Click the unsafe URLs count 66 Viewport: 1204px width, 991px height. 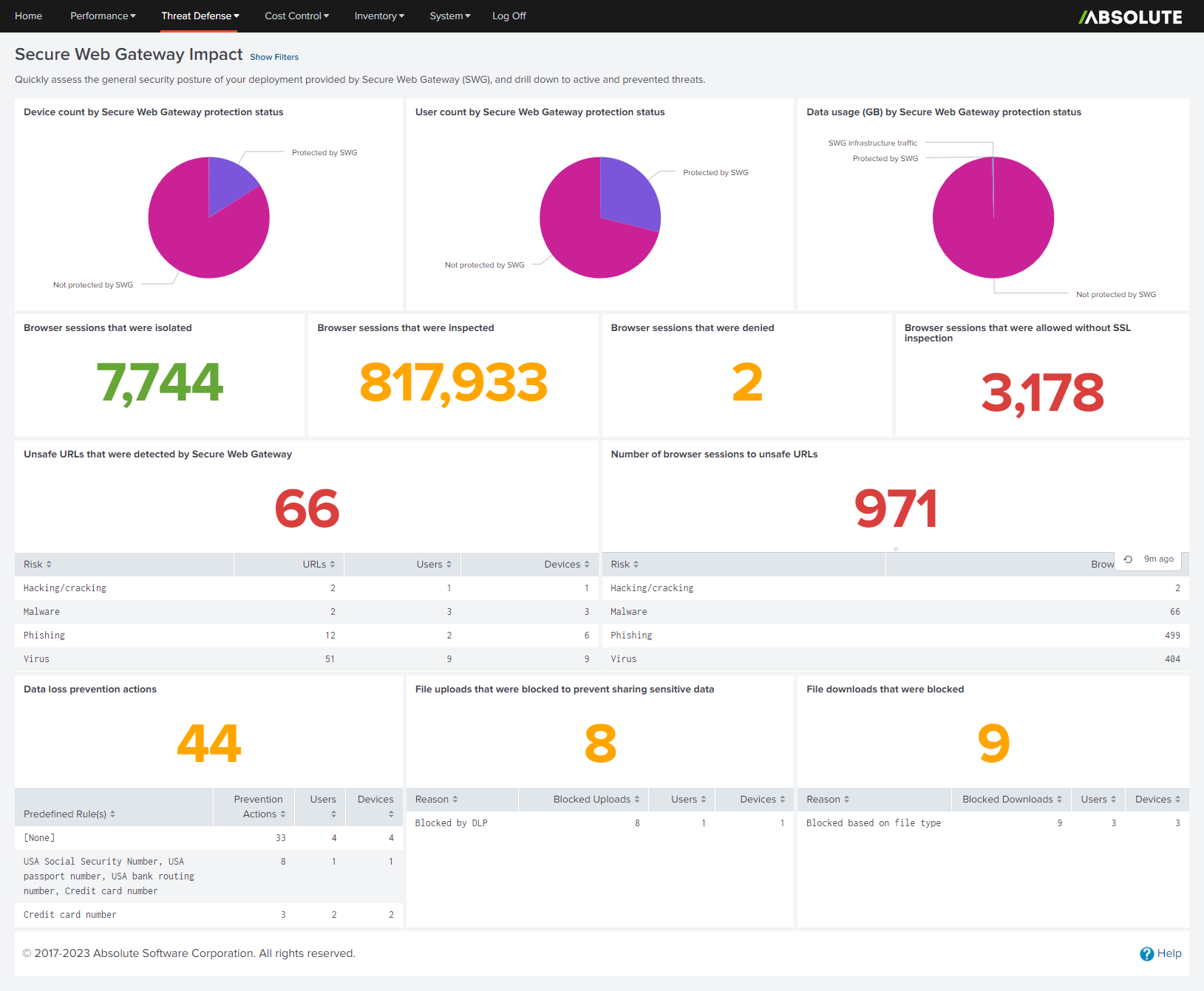pos(307,509)
